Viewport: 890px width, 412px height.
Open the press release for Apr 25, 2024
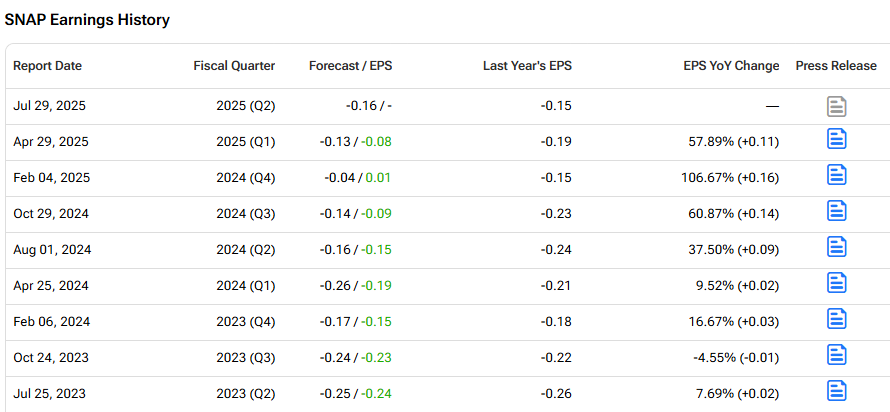837,283
